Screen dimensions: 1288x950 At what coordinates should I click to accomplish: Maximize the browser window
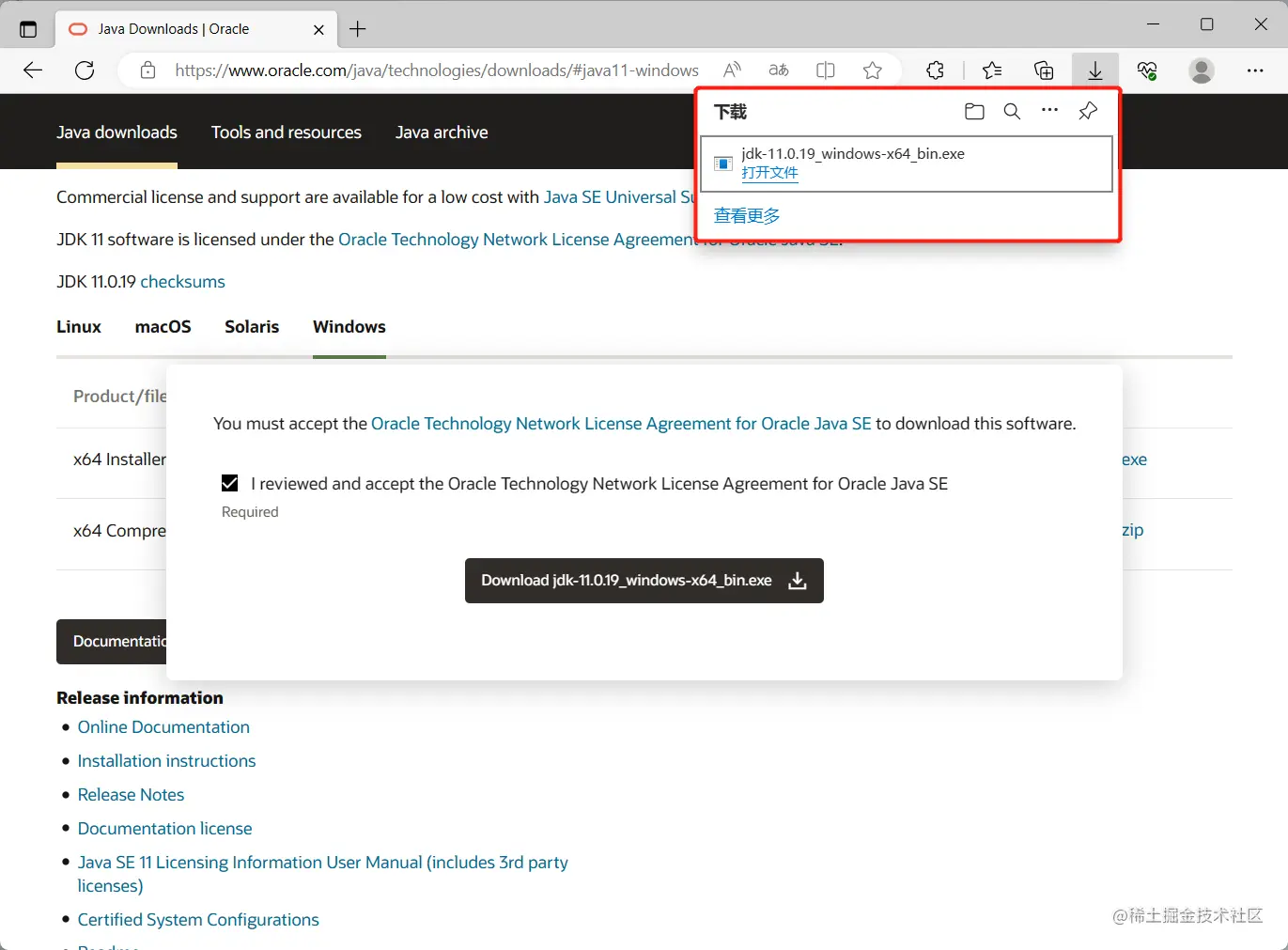click(x=1207, y=24)
